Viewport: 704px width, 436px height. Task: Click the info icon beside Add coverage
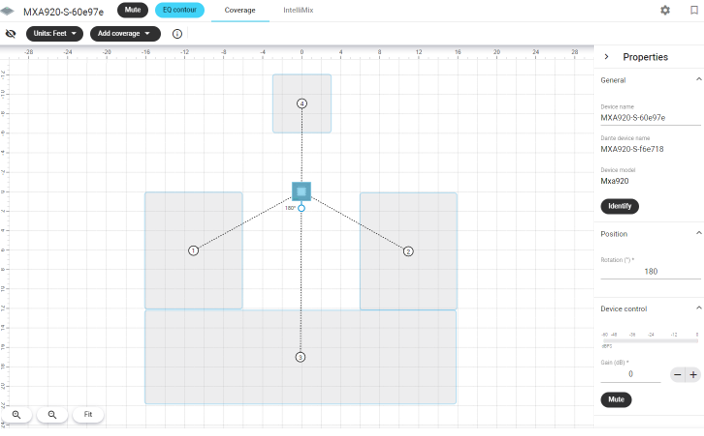pos(177,34)
